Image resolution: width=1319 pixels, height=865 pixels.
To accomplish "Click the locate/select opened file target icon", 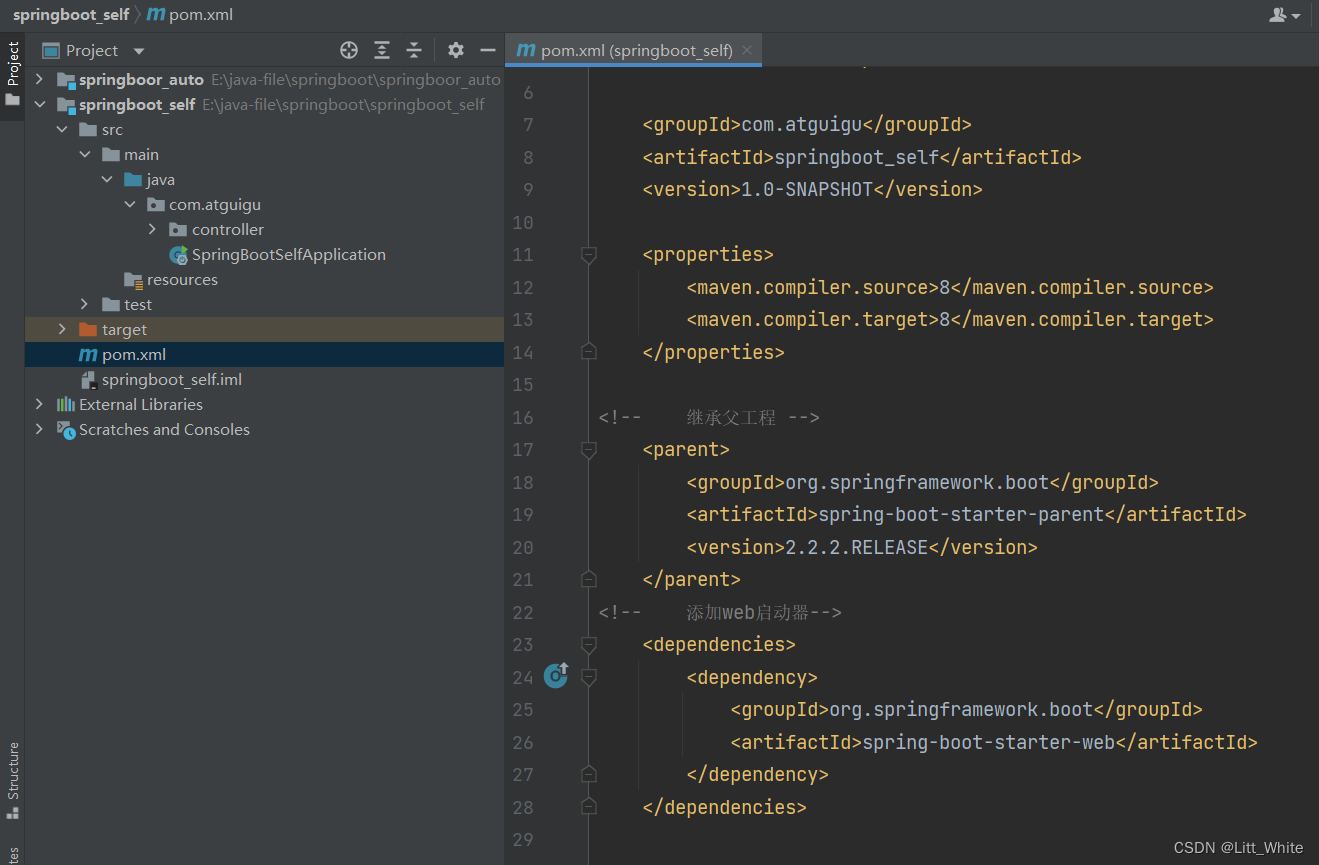I will [x=349, y=50].
